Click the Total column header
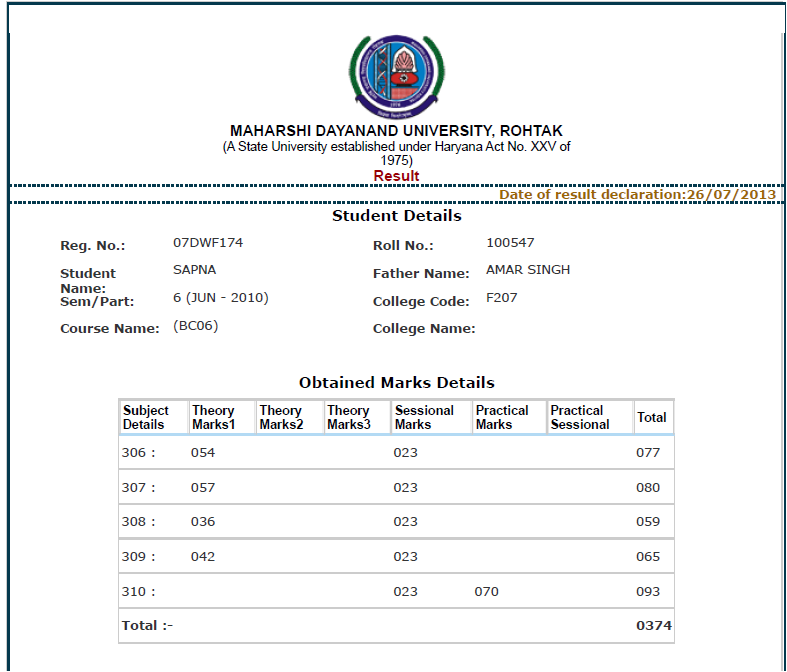Screen dimensions: 787x672 click(652, 417)
